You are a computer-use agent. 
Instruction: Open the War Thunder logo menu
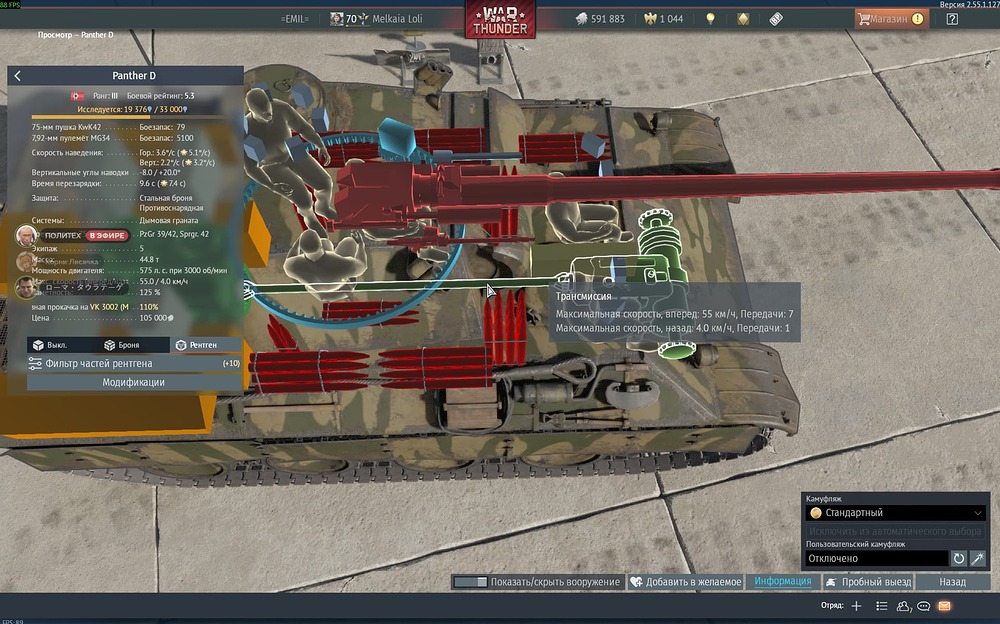(x=500, y=20)
